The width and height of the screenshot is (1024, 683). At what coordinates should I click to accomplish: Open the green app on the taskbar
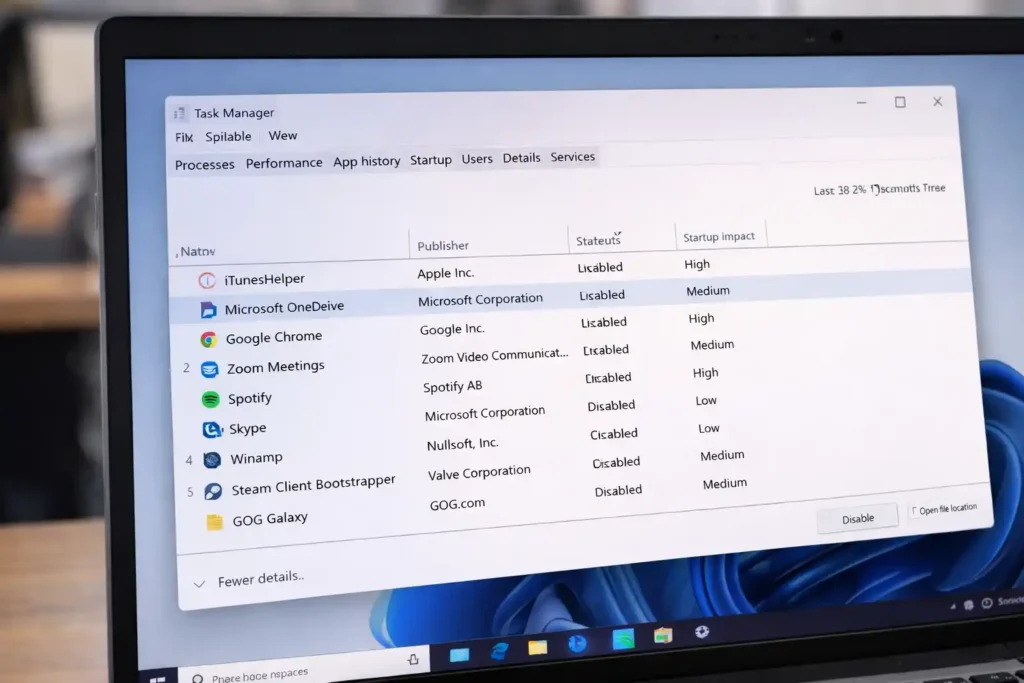pos(623,639)
